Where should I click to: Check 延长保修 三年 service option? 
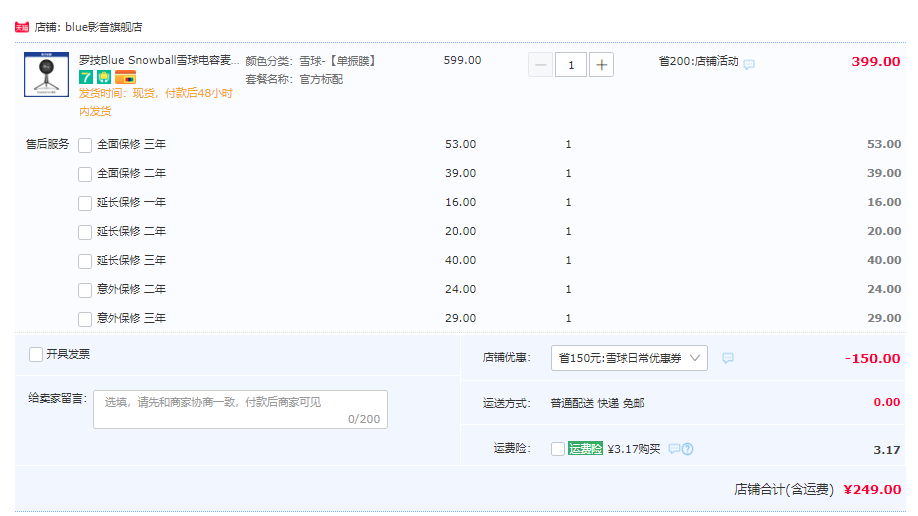[x=85, y=261]
